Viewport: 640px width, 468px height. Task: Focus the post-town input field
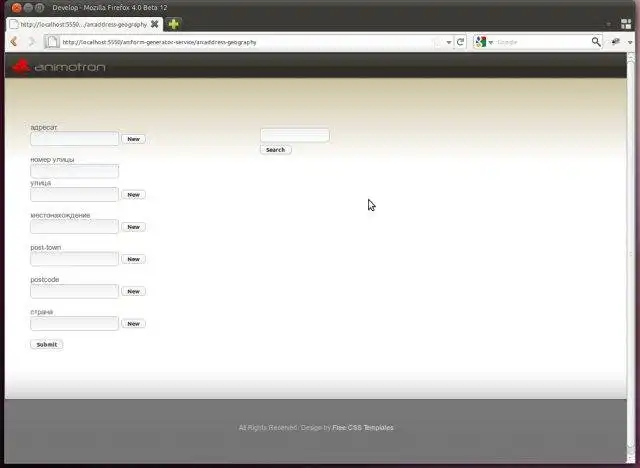pyautogui.click(x=74, y=259)
